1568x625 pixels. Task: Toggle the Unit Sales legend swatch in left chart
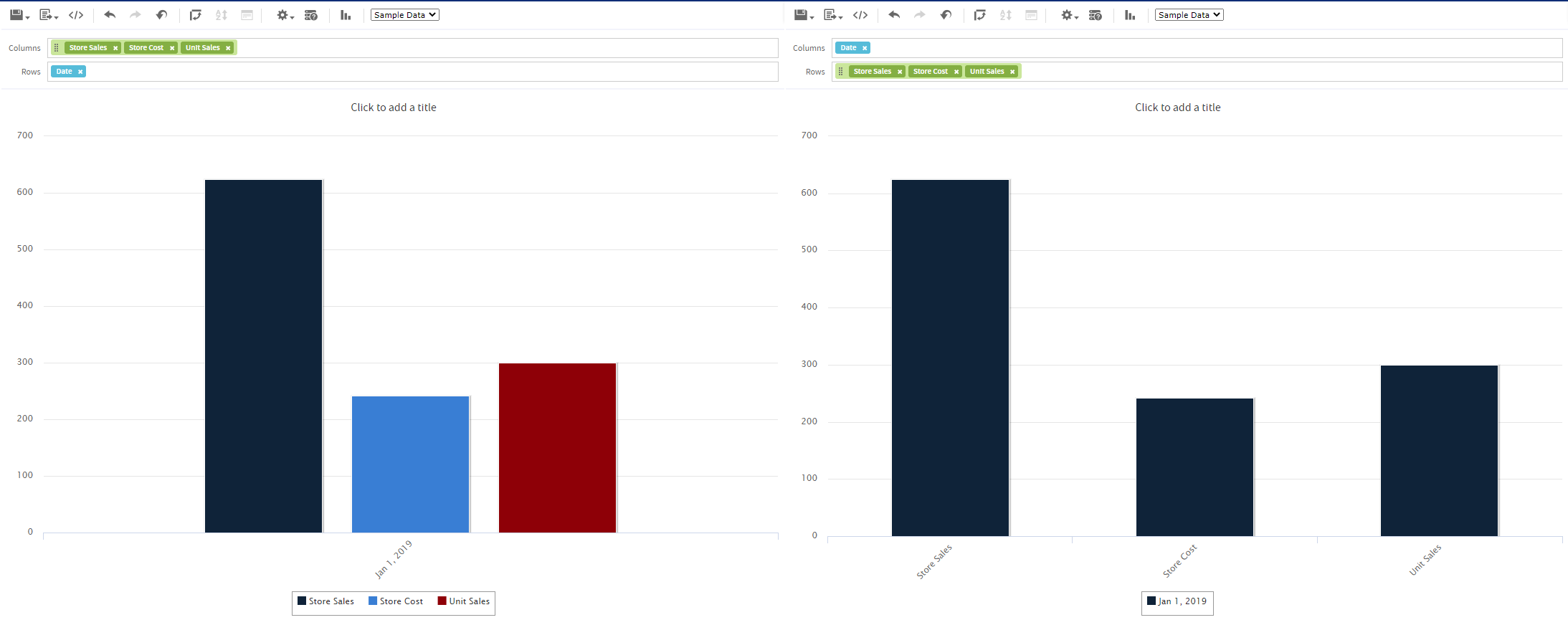click(442, 601)
